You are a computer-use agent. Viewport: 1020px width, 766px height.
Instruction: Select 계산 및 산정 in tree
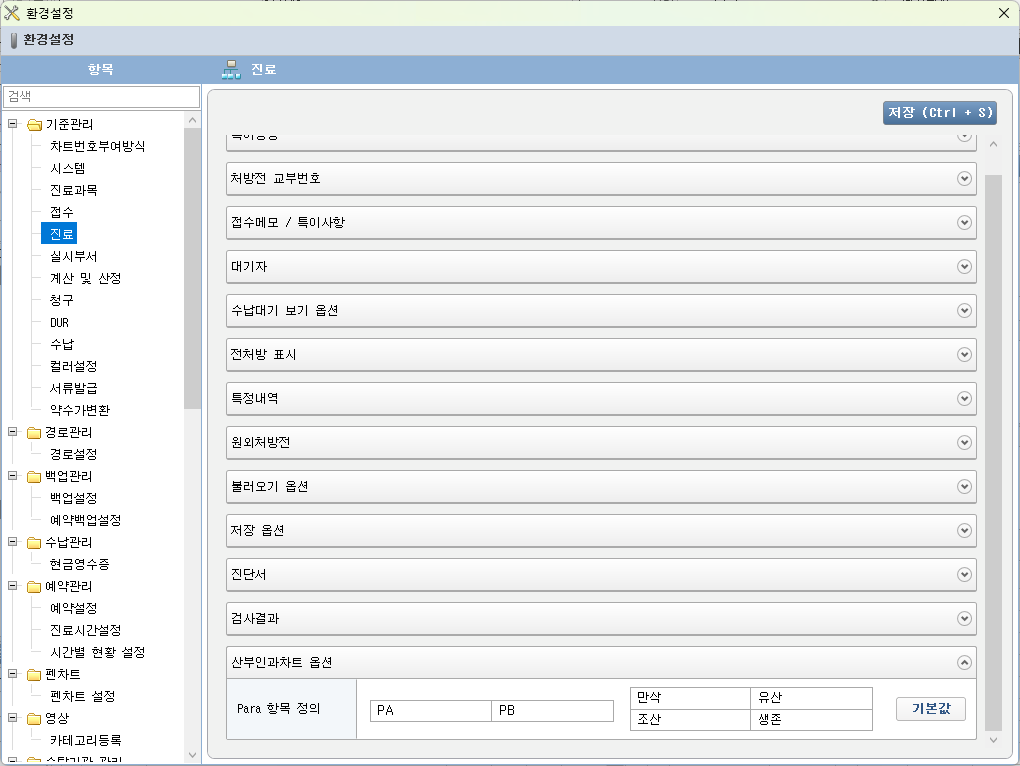[85, 278]
